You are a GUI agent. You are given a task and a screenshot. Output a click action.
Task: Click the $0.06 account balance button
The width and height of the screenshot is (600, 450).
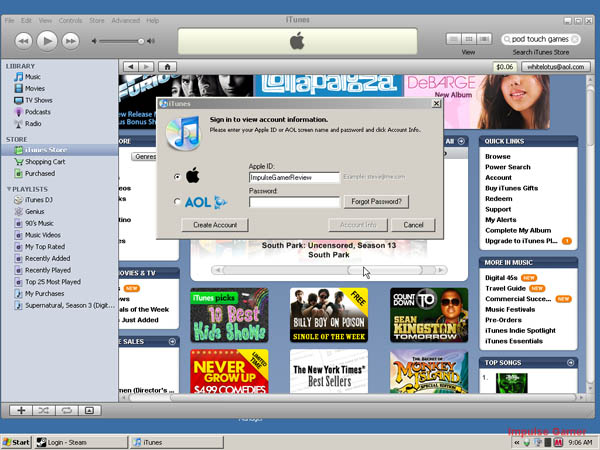(x=504, y=67)
